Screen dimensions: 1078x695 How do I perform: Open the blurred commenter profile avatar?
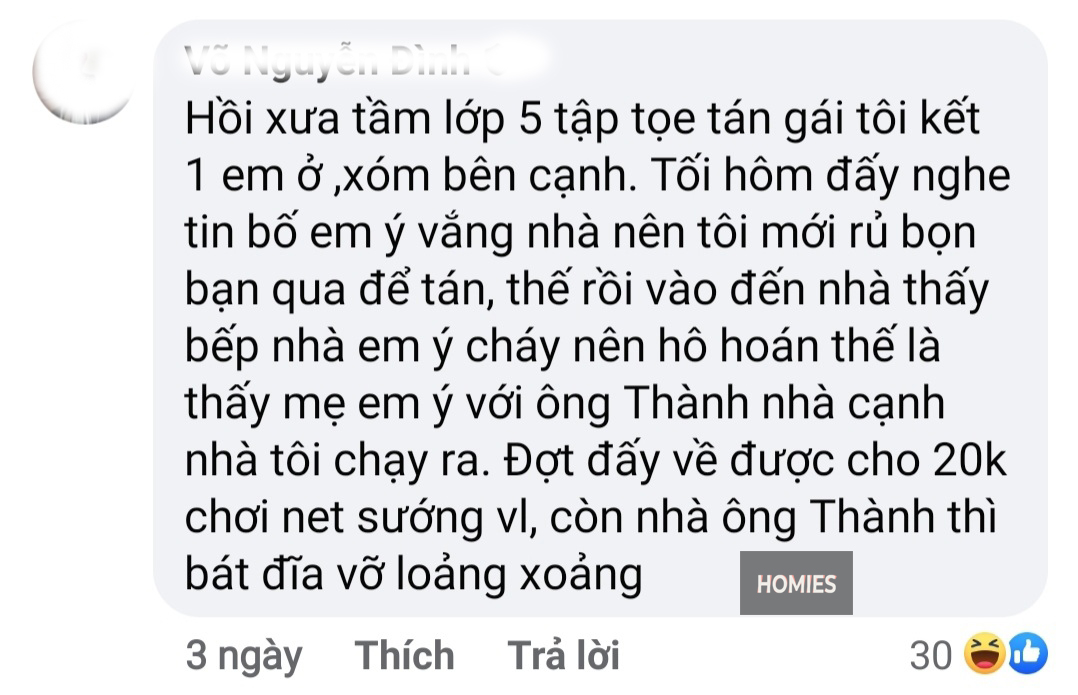click(84, 74)
